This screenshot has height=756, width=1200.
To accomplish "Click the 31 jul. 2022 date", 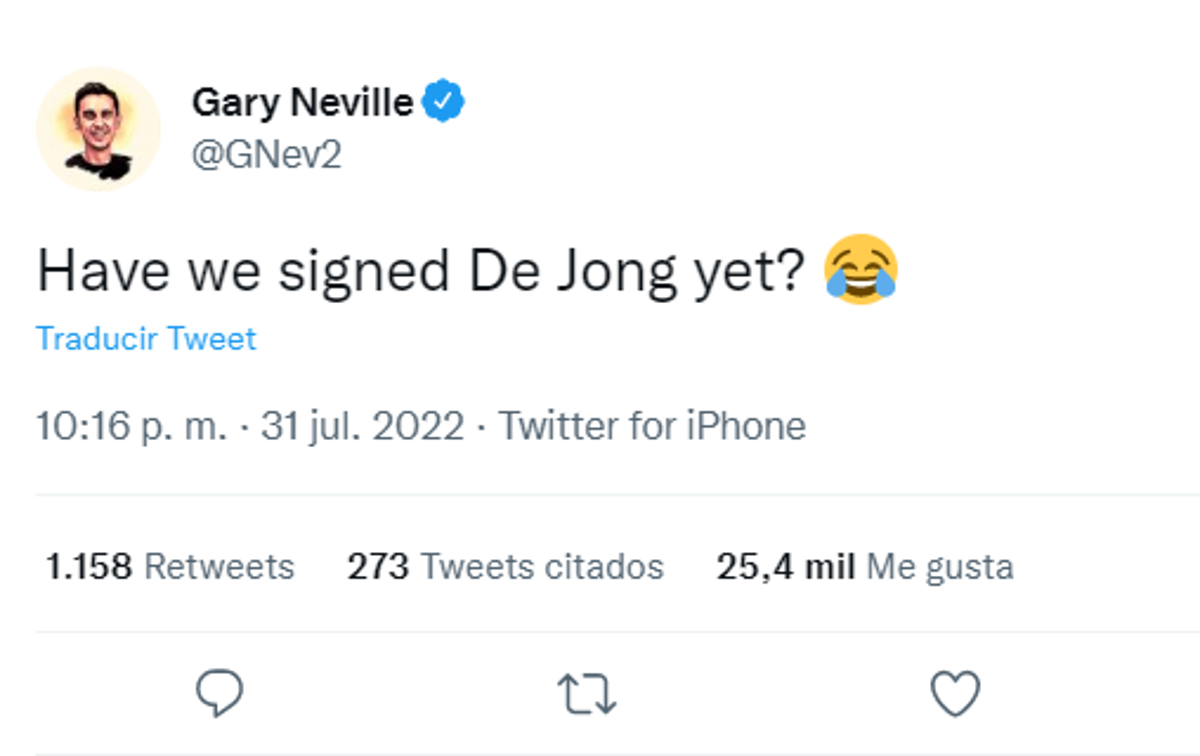I will (362, 427).
